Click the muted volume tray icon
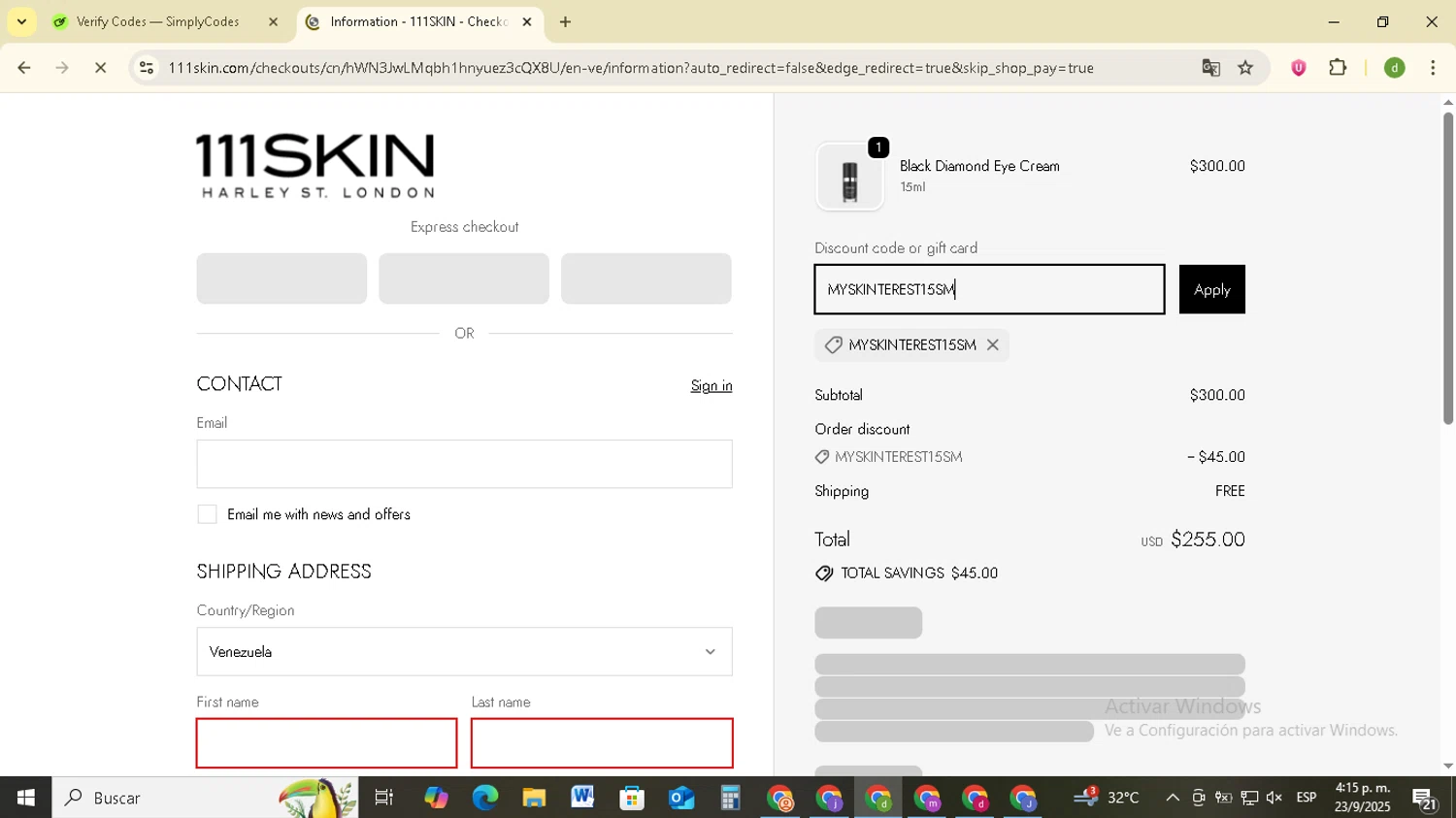This screenshot has width=1456, height=818. (x=1274, y=798)
